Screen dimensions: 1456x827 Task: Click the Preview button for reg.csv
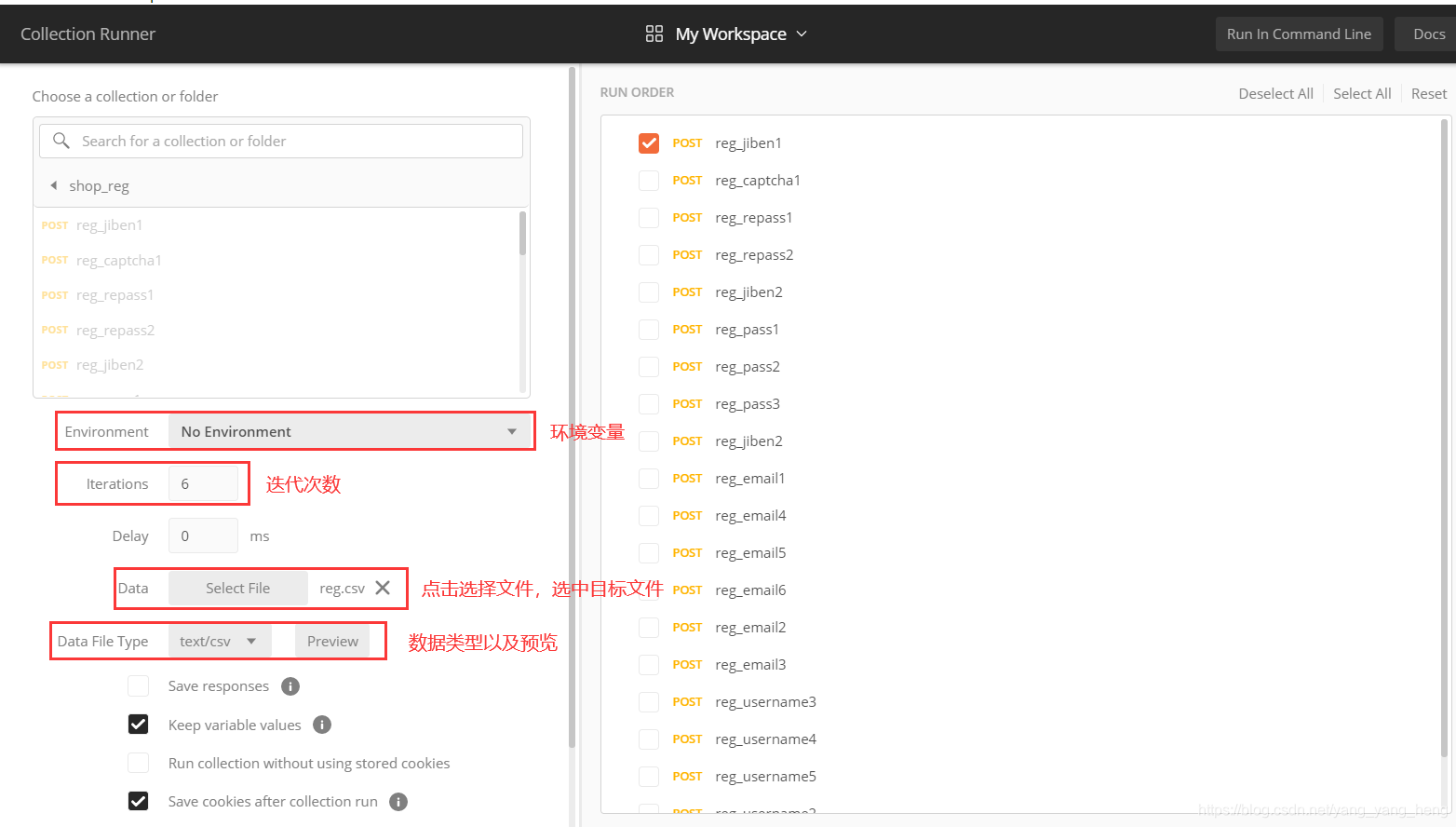point(331,641)
